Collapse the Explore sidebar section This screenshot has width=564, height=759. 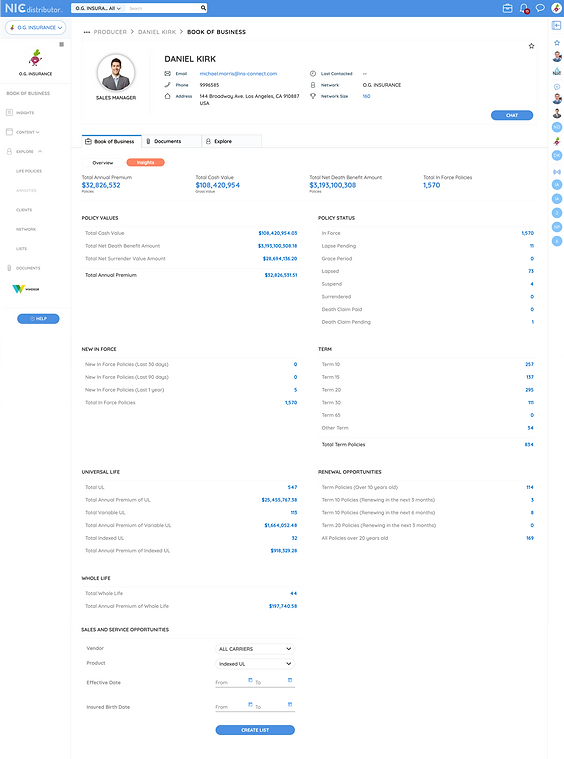tap(24, 152)
